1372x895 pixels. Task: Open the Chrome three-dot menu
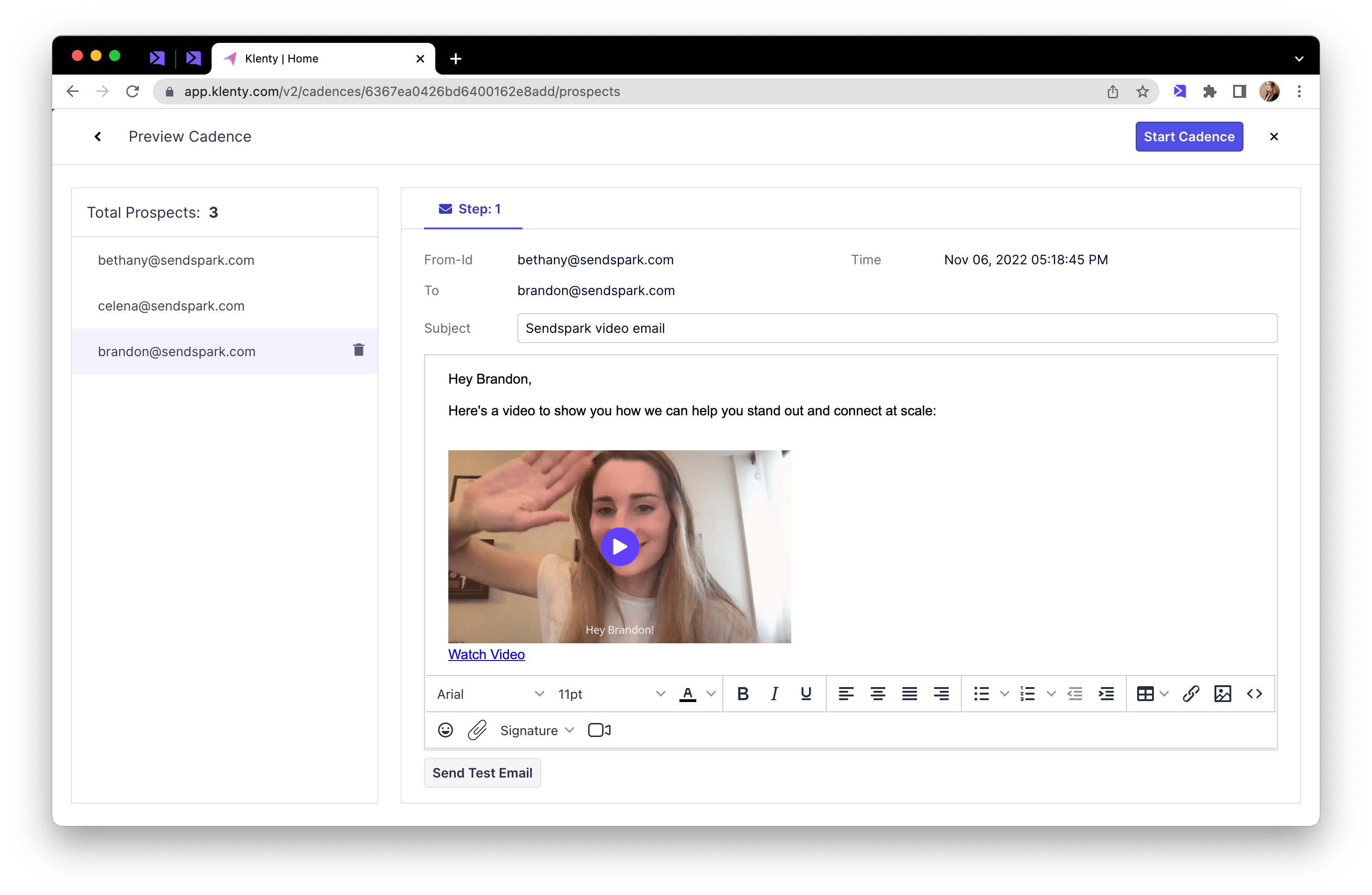pos(1299,91)
